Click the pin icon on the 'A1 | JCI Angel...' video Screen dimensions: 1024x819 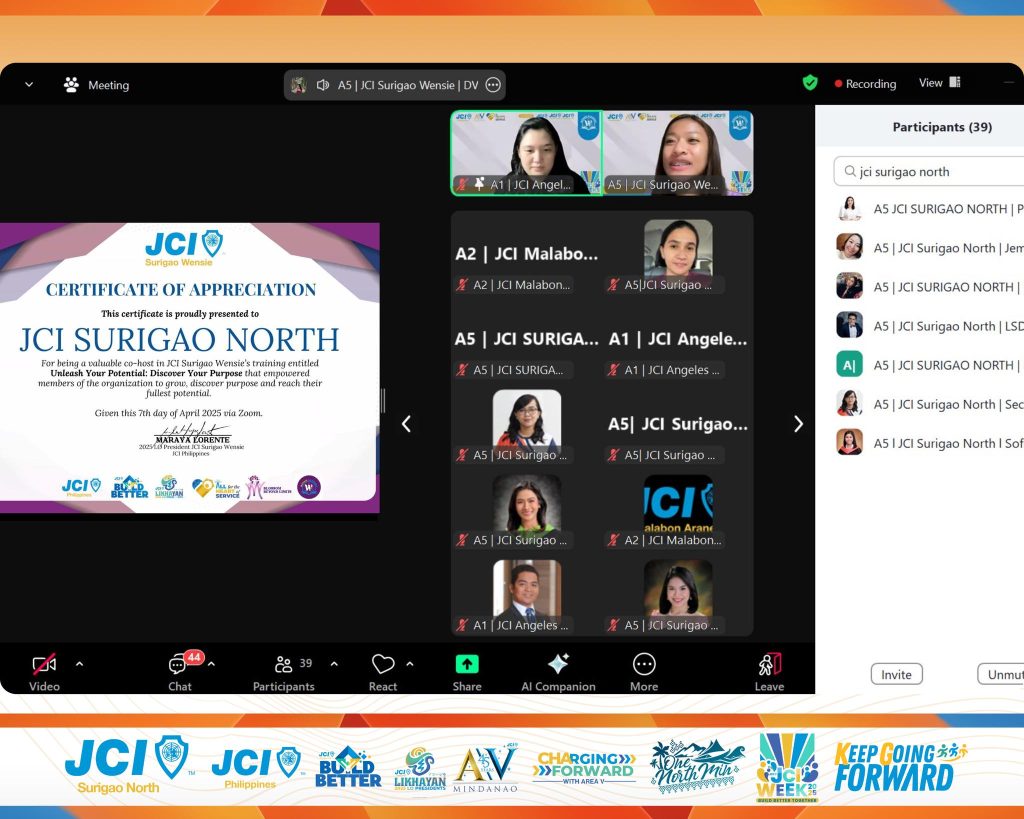[479, 184]
